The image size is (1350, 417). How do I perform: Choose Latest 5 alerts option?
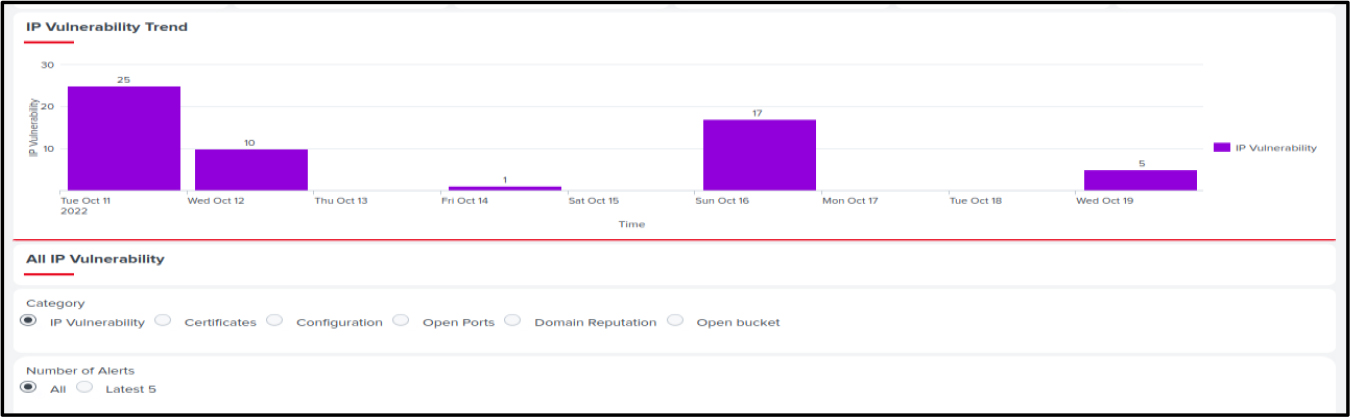coord(85,387)
